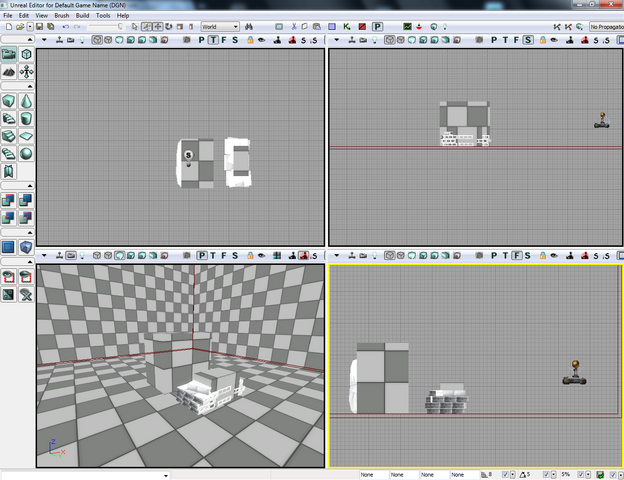Open the Find Actors binoculars tool

pos(249,27)
